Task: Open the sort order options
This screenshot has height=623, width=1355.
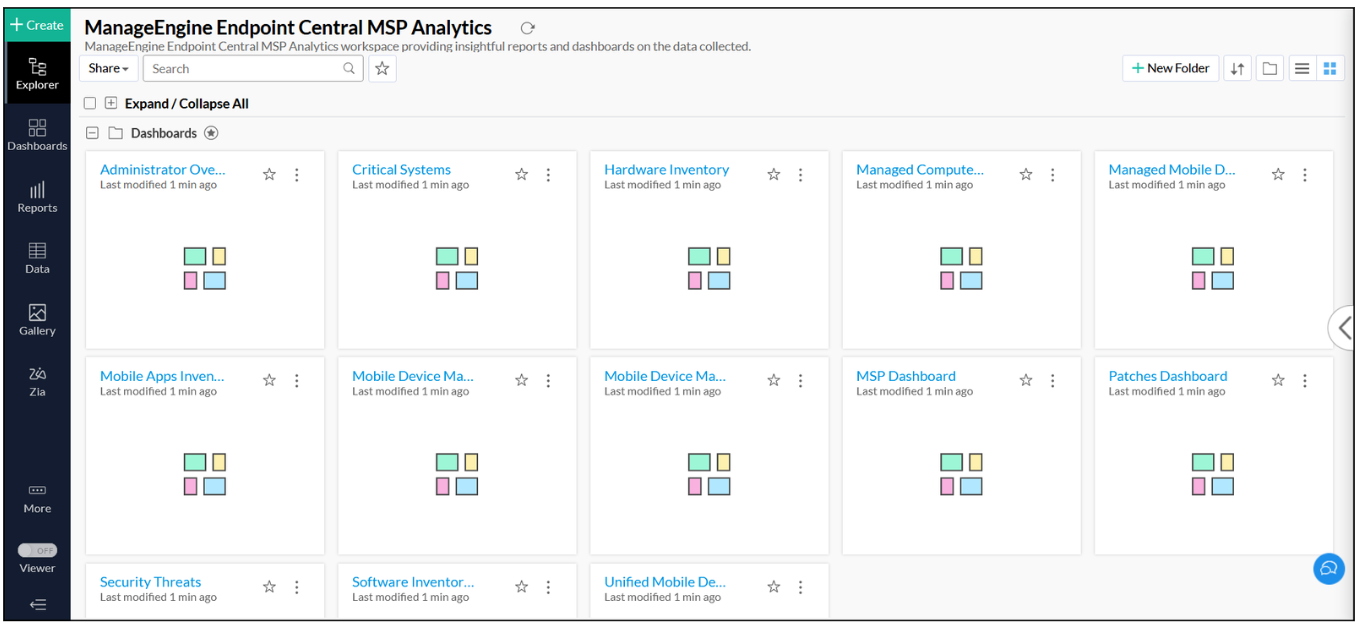Action: pyautogui.click(x=1237, y=68)
